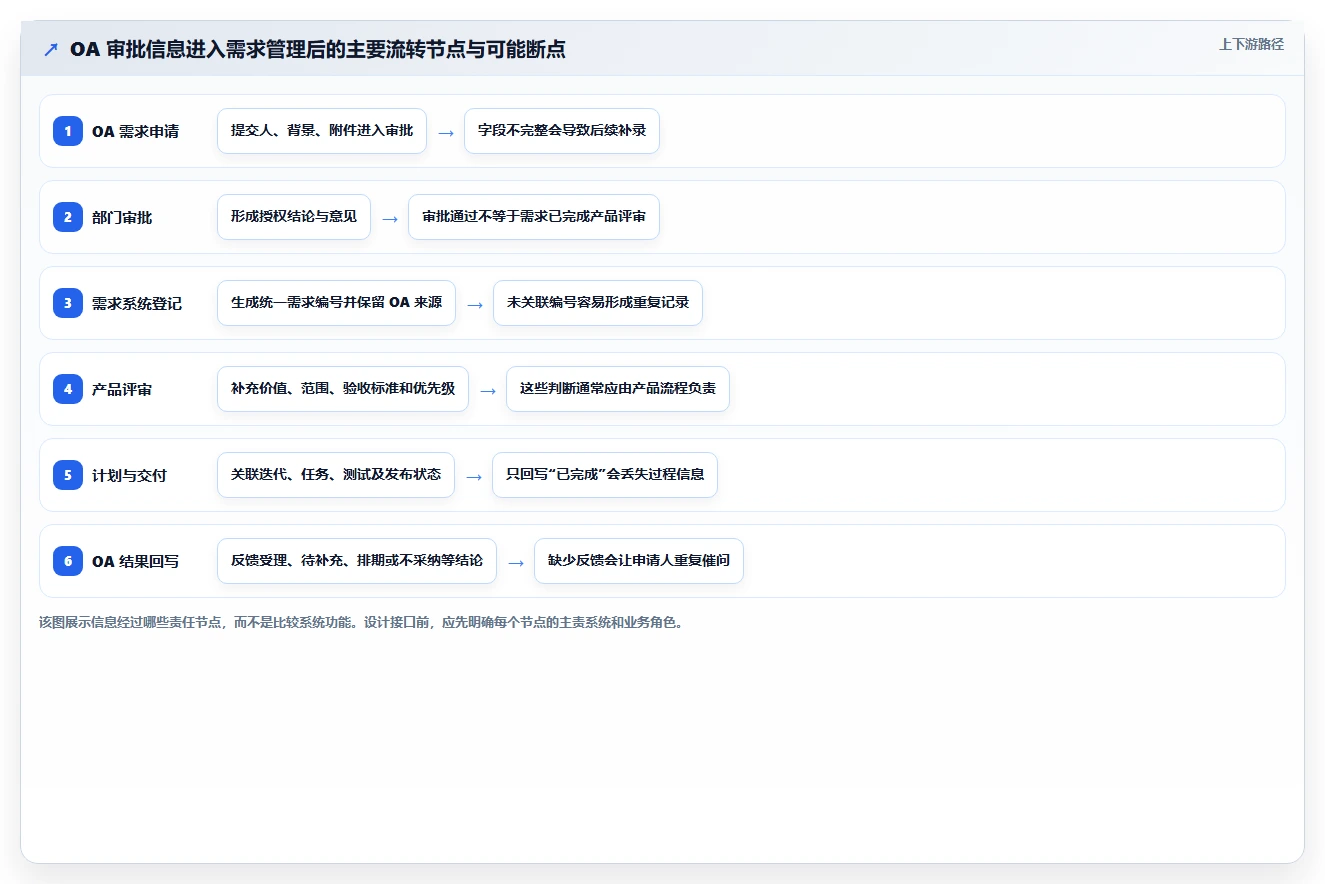Image resolution: width=1325 pixels, height=884 pixels.
Task: Click the 需求系统登记 step label
Action: (137, 303)
